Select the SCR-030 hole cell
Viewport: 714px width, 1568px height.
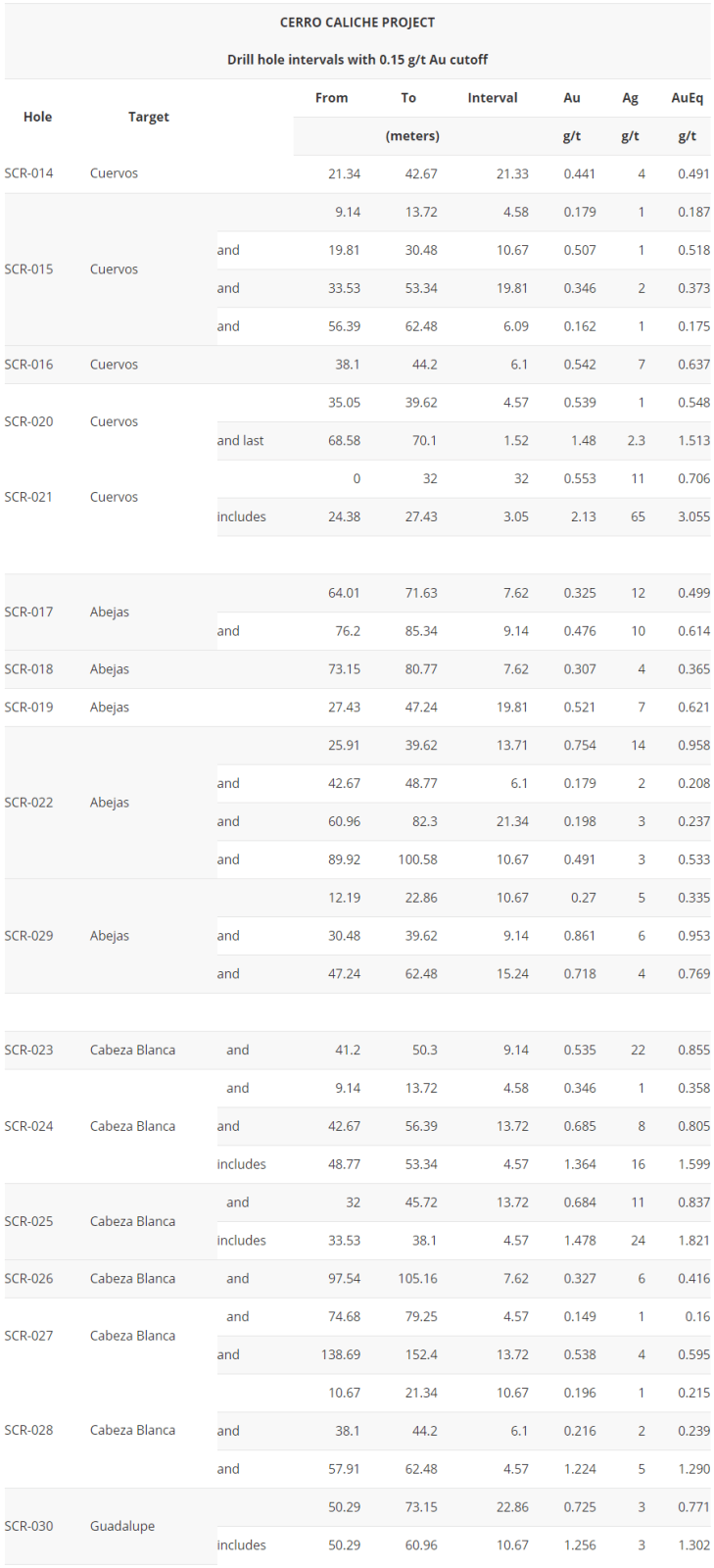(28, 1526)
